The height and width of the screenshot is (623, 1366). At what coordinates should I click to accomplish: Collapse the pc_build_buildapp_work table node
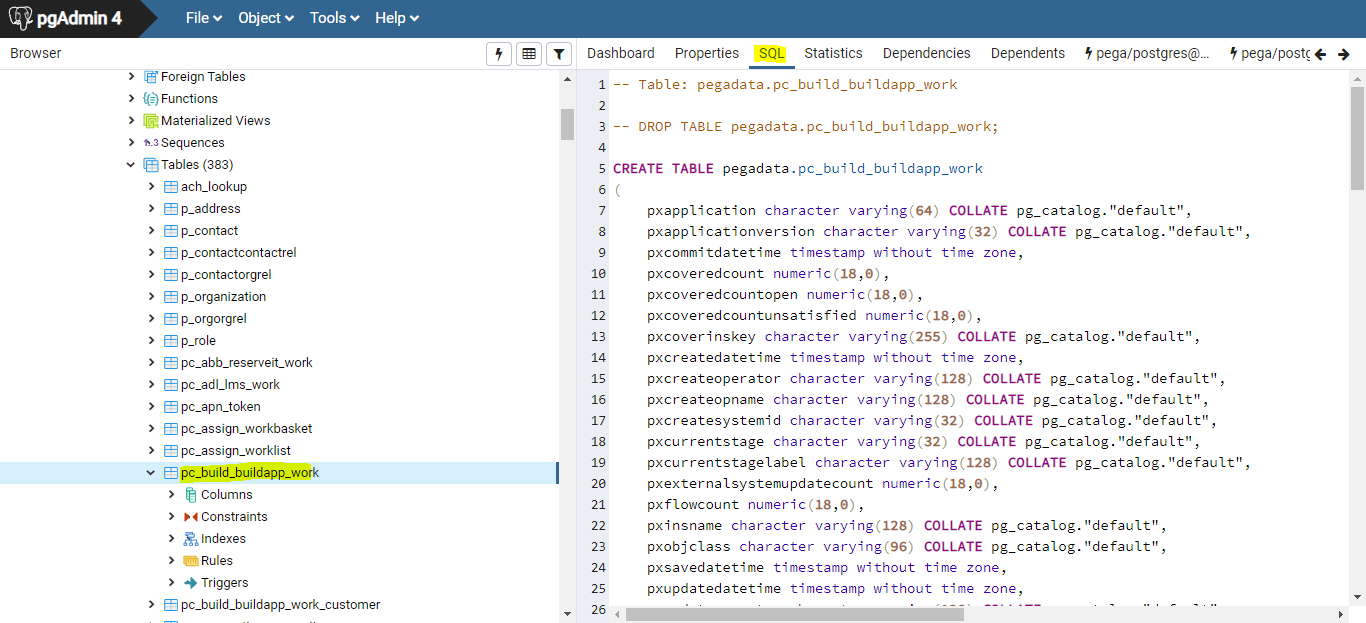point(150,472)
